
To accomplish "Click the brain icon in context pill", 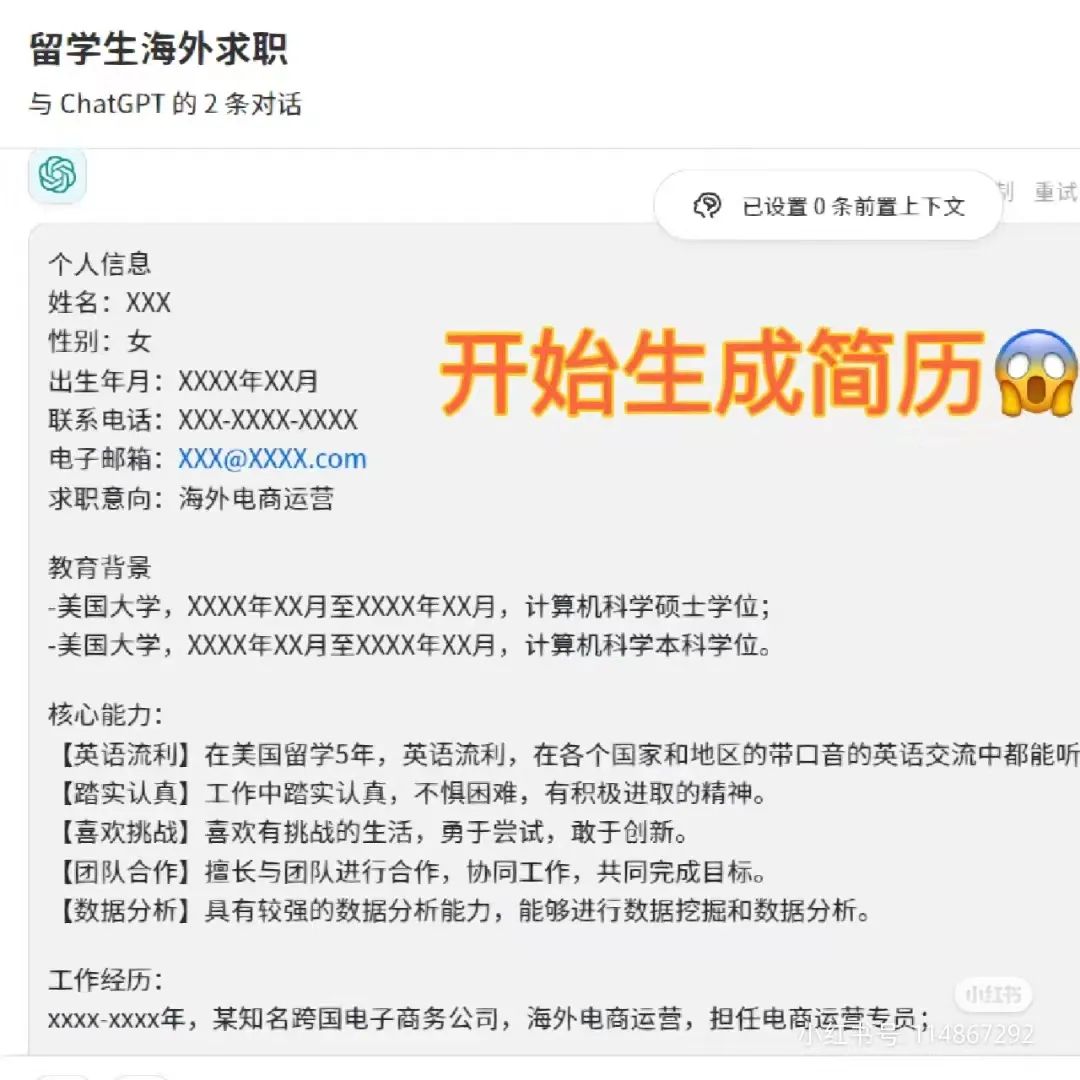I will pos(707,206).
